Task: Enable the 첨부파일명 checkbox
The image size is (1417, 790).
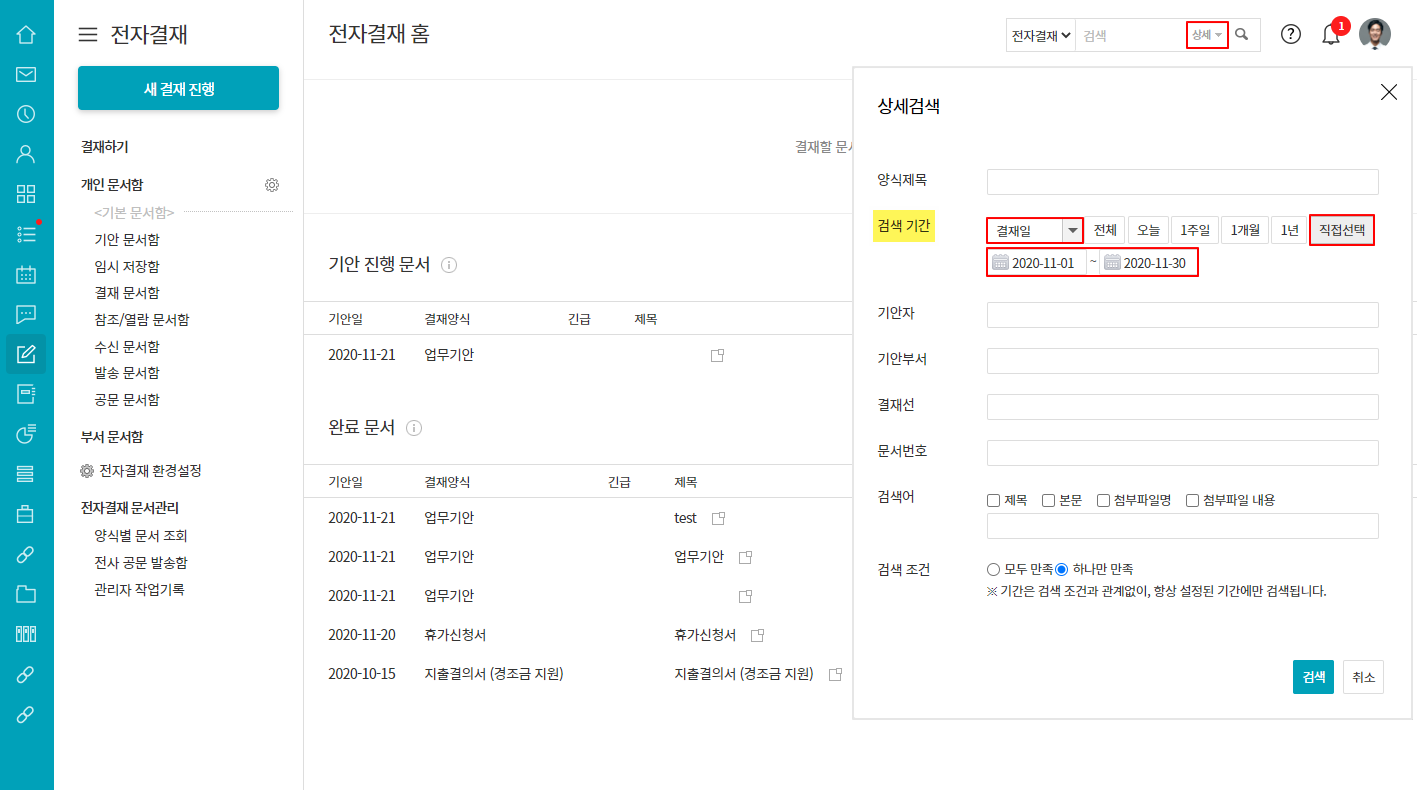Action: point(1104,500)
